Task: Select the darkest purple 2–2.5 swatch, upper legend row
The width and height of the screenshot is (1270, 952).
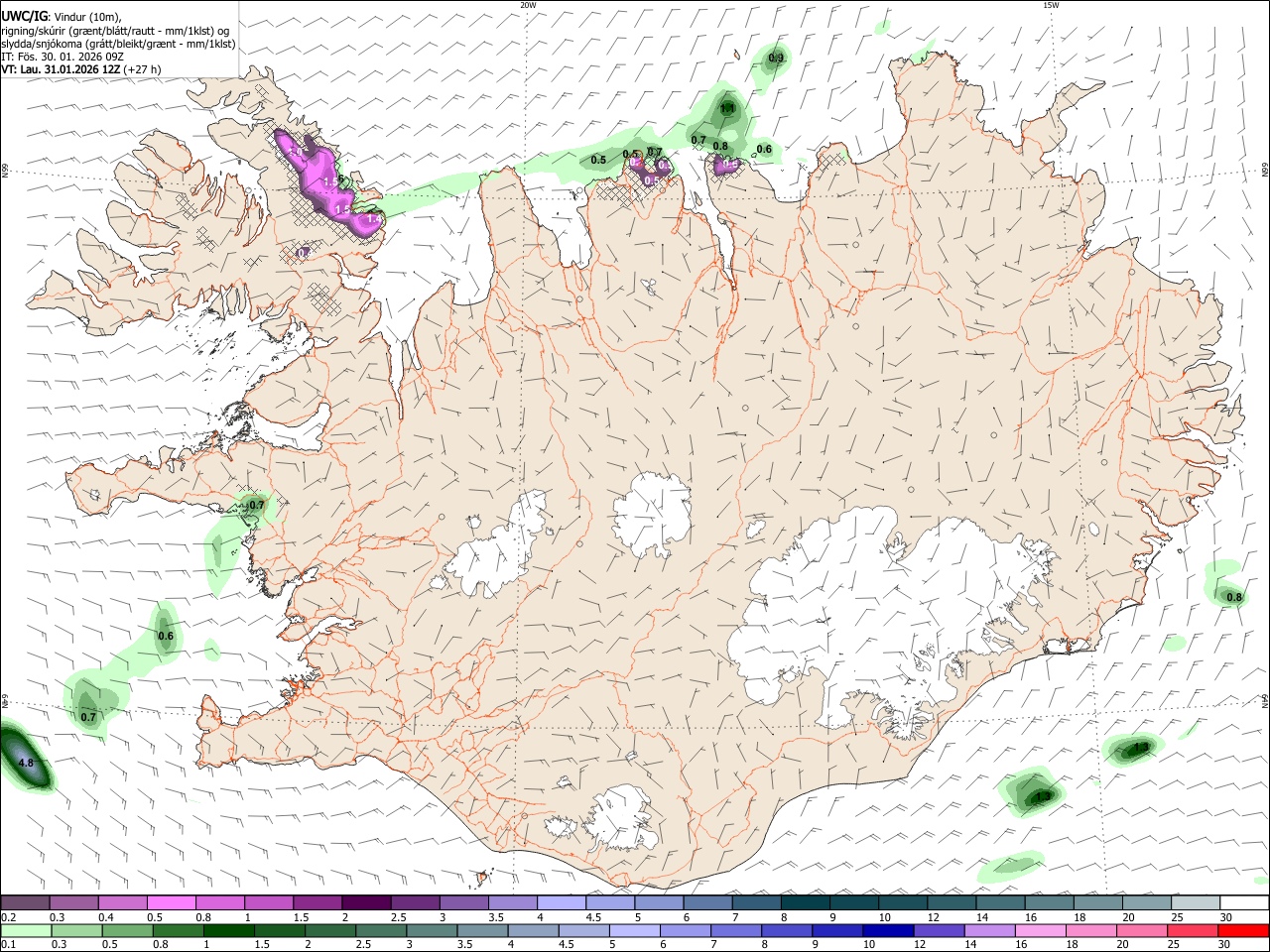Action: [x=366, y=903]
